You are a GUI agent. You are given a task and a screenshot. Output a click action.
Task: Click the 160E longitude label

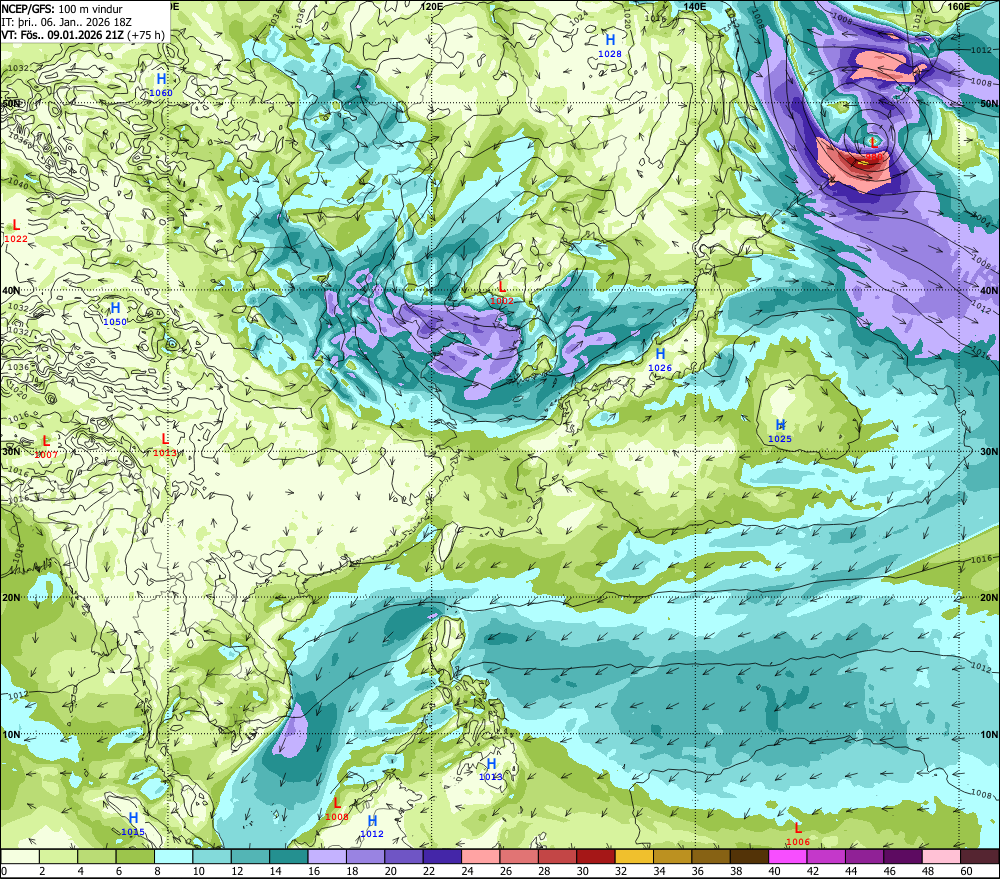tap(959, 6)
